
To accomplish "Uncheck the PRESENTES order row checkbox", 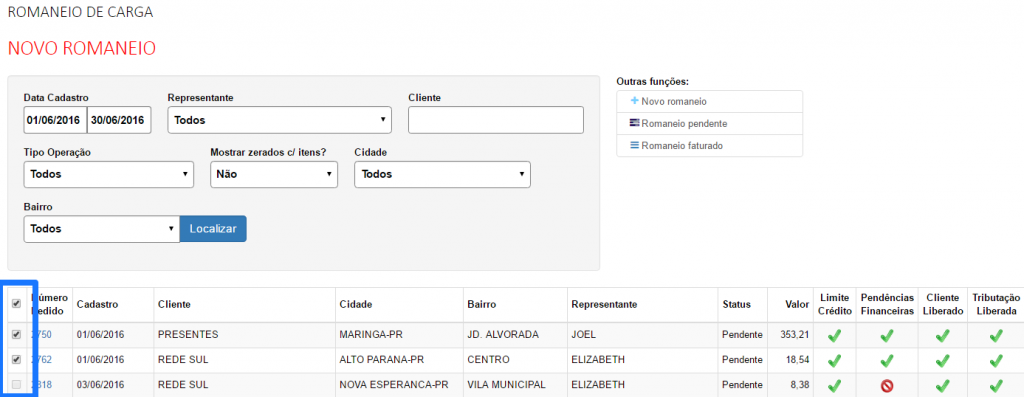I will [x=16, y=334].
